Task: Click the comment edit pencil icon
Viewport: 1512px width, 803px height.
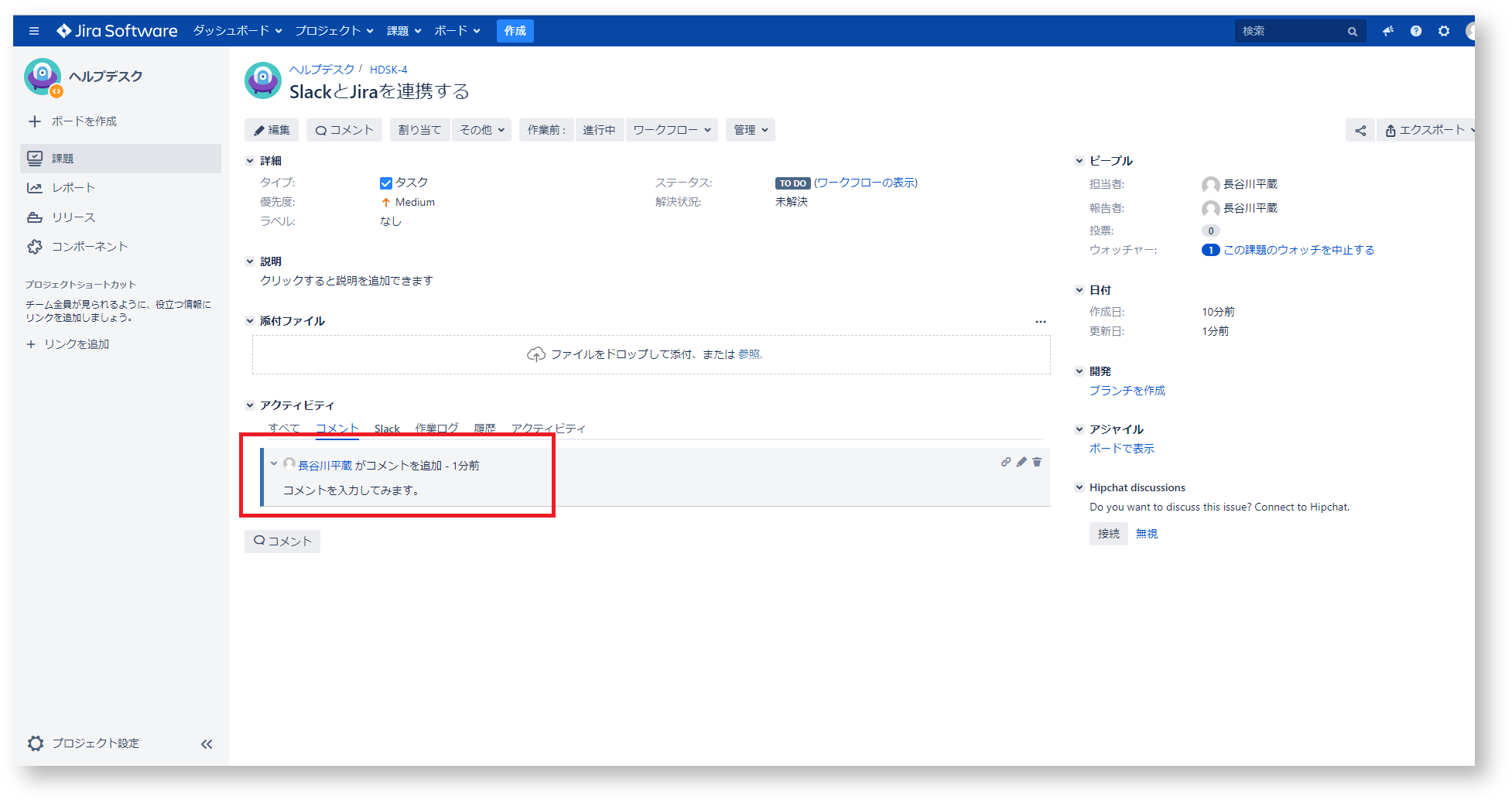Action: (1021, 462)
